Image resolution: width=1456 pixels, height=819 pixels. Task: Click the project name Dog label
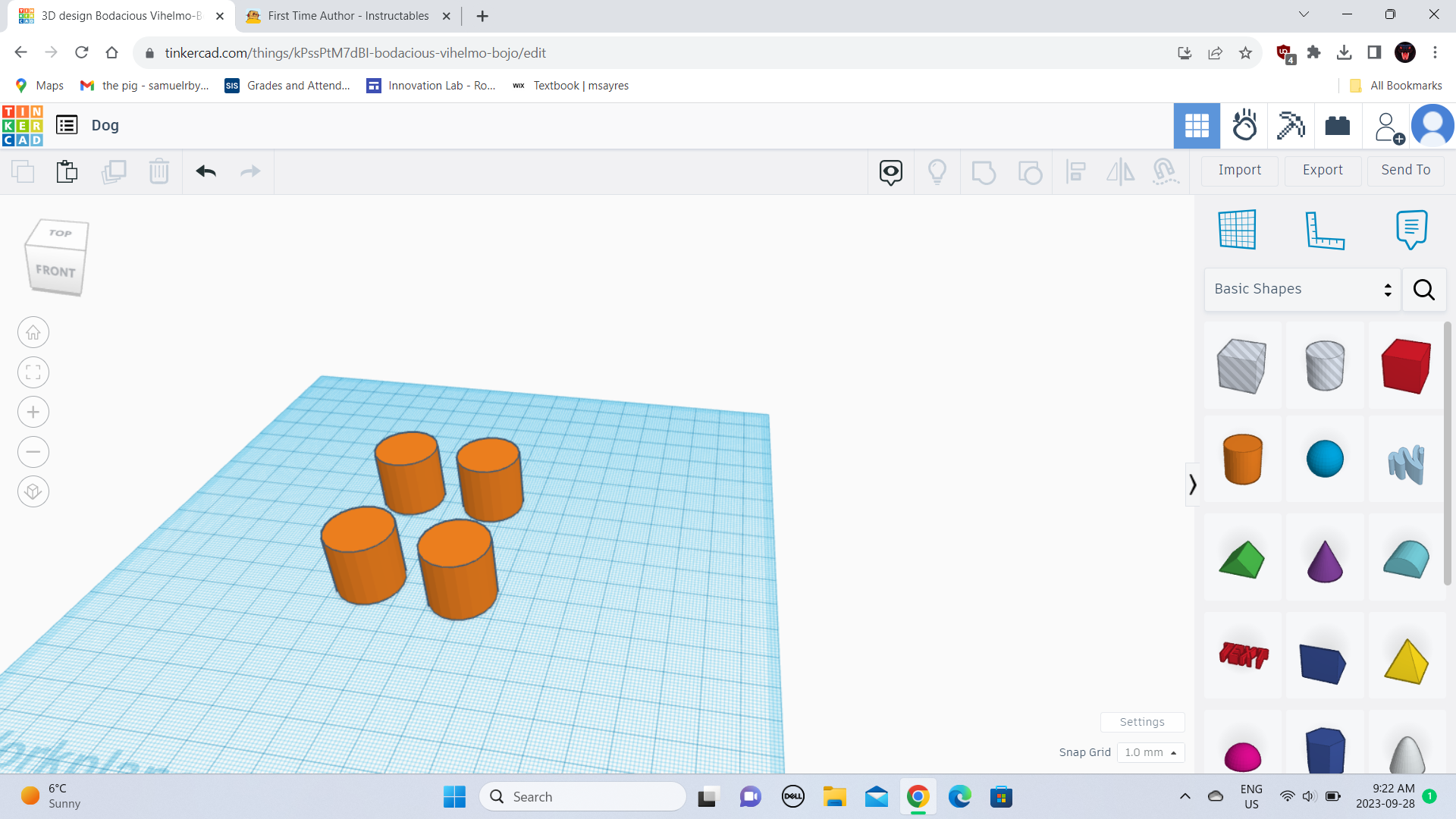tap(106, 125)
